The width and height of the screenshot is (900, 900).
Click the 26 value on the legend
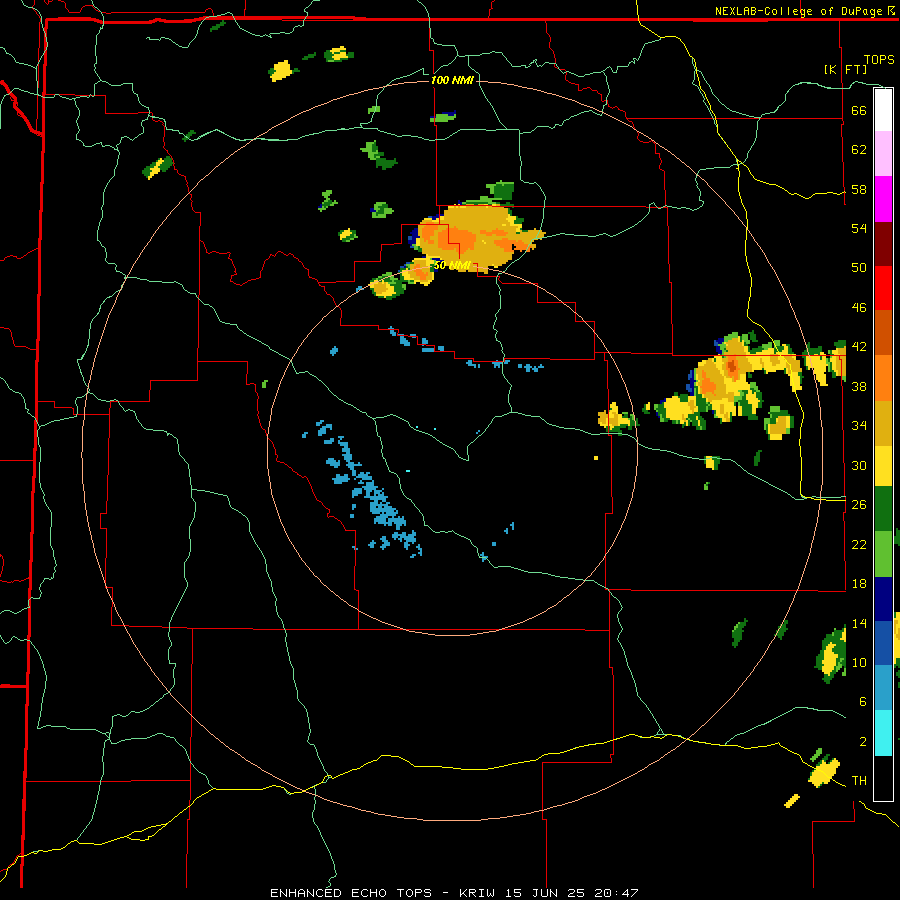(x=859, y=505)
